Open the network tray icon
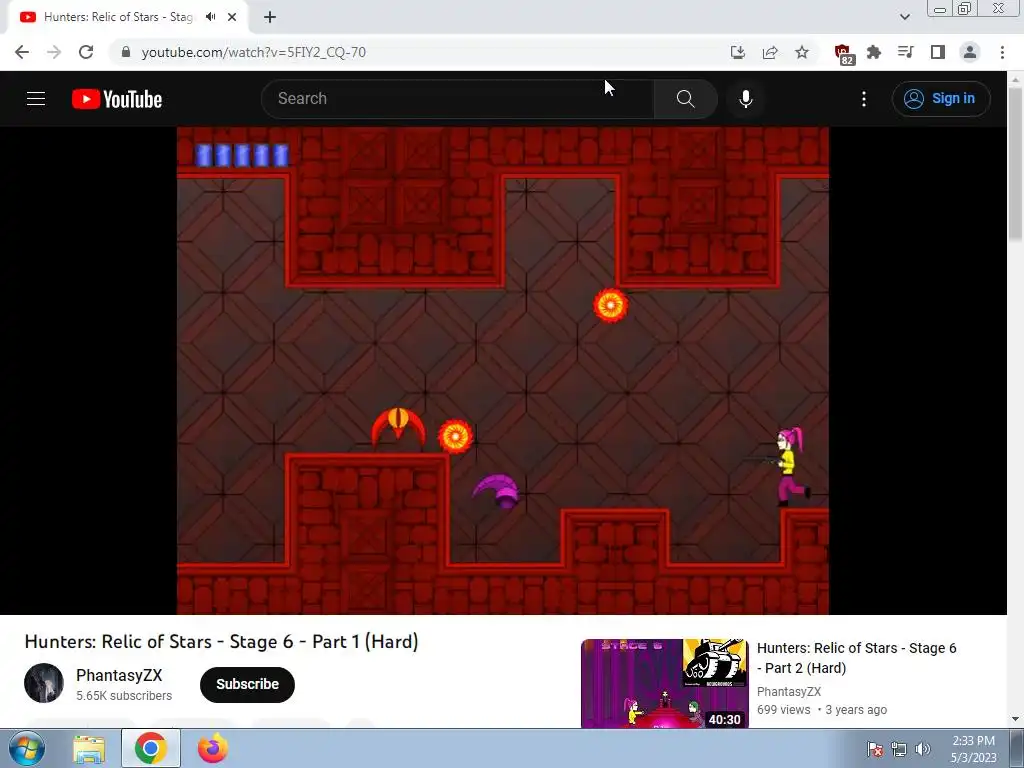The height and width of the screenshot is (768, 1024). coord(899,749)
